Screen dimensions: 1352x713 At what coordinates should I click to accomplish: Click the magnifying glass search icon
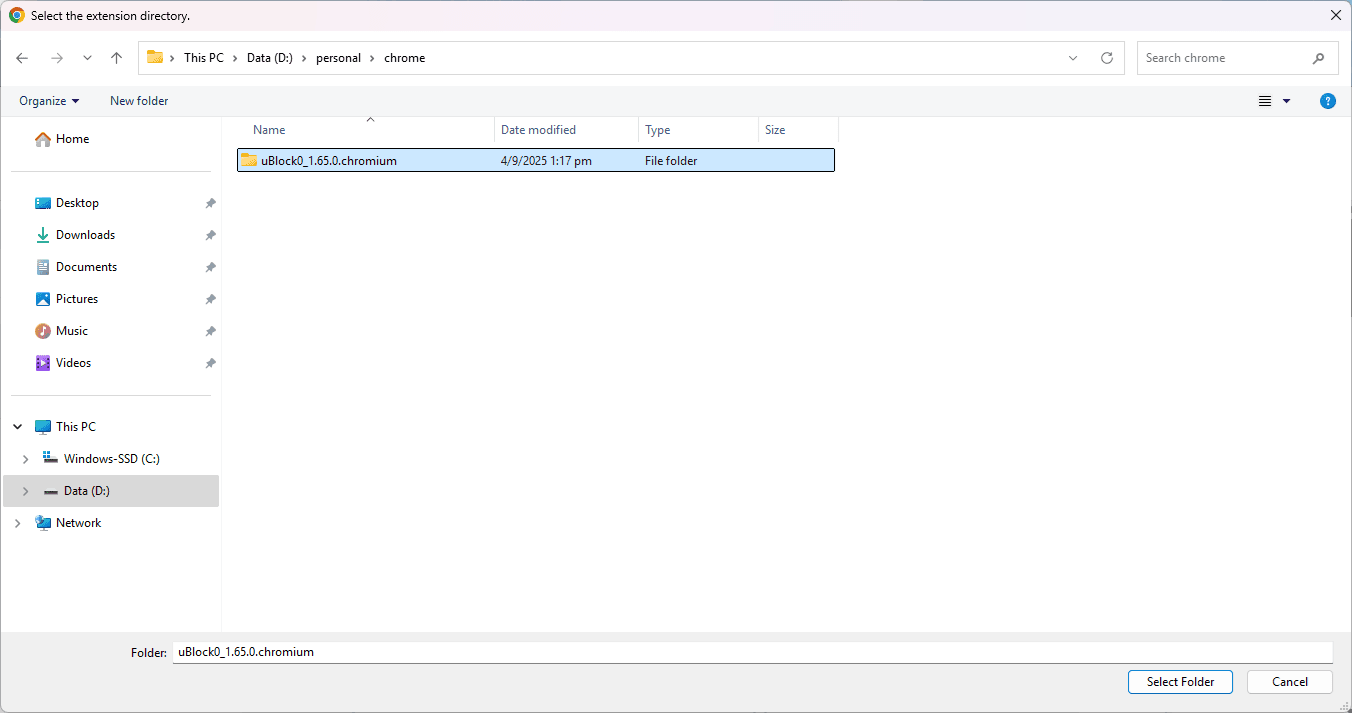pos(1318,58)
